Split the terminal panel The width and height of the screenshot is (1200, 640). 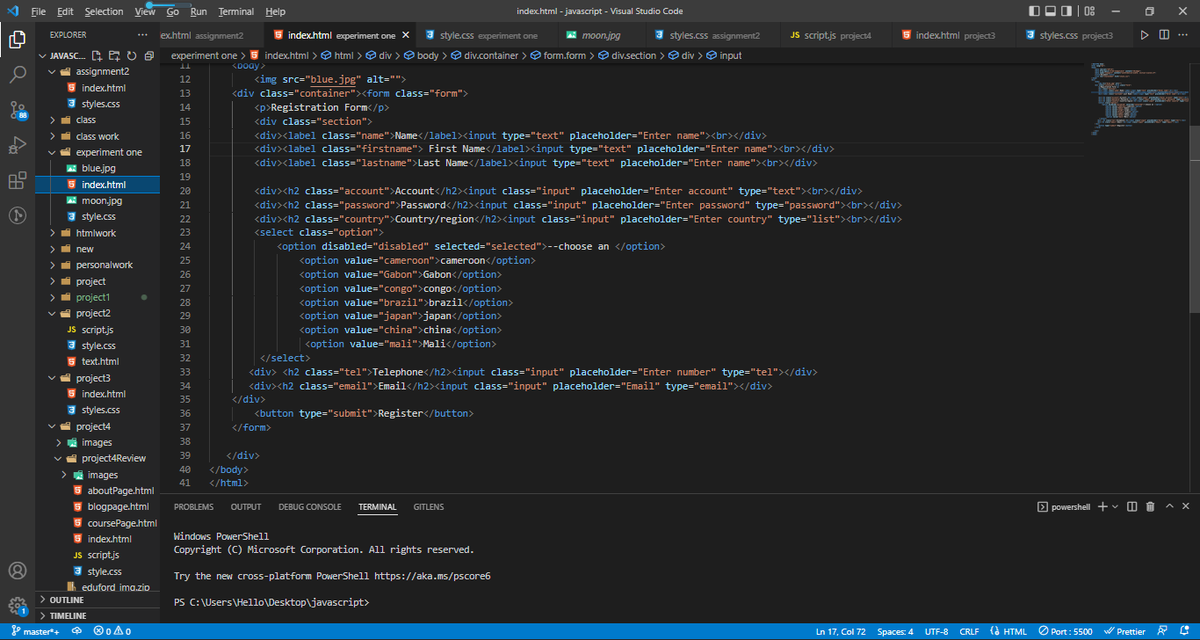coord(1132,507)
